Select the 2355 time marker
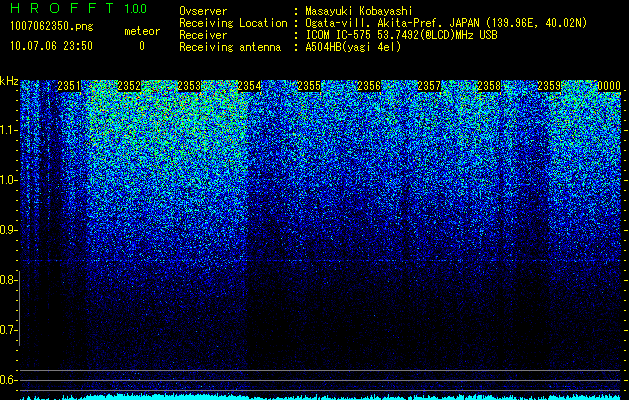Image resolution: width=629 pixels, height=400 pixels. click(x=309, y=86)
